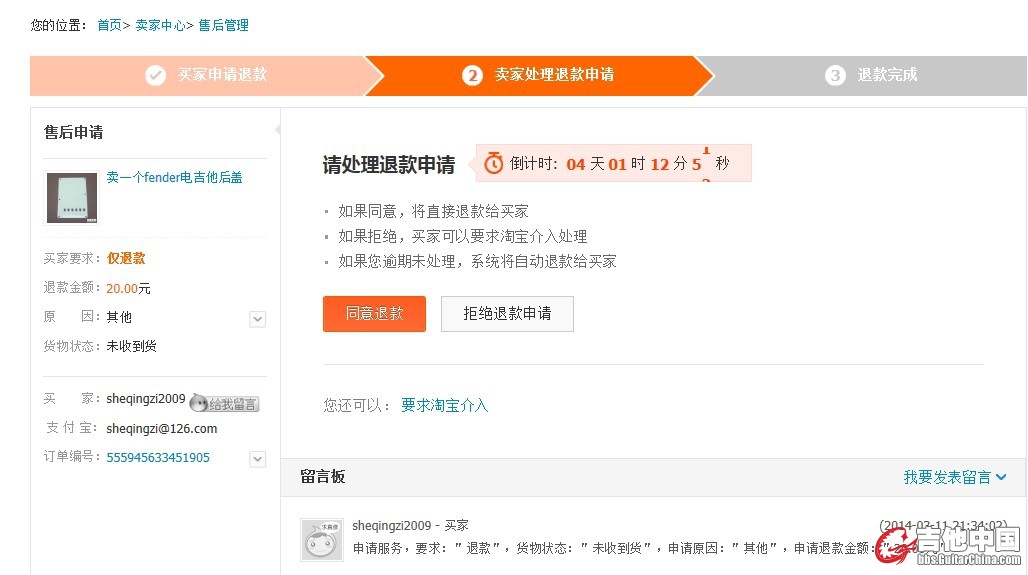Open 售后管理 in the breadcrumb
The width and height of the screenshot is (1028, 575).
click(x=223, y=25)
